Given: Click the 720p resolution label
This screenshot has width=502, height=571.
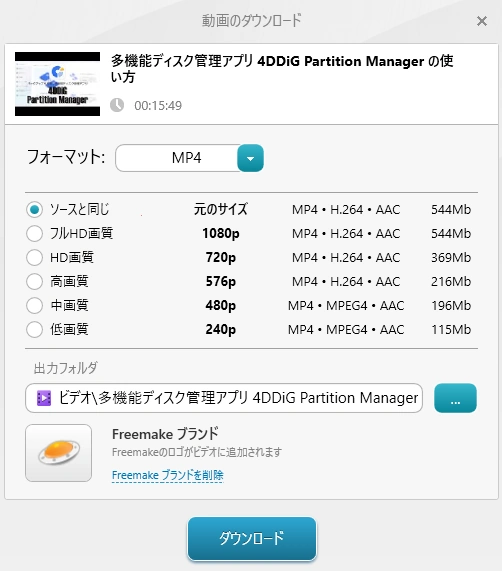Looking at the screenshot, I should coord(221,257).
